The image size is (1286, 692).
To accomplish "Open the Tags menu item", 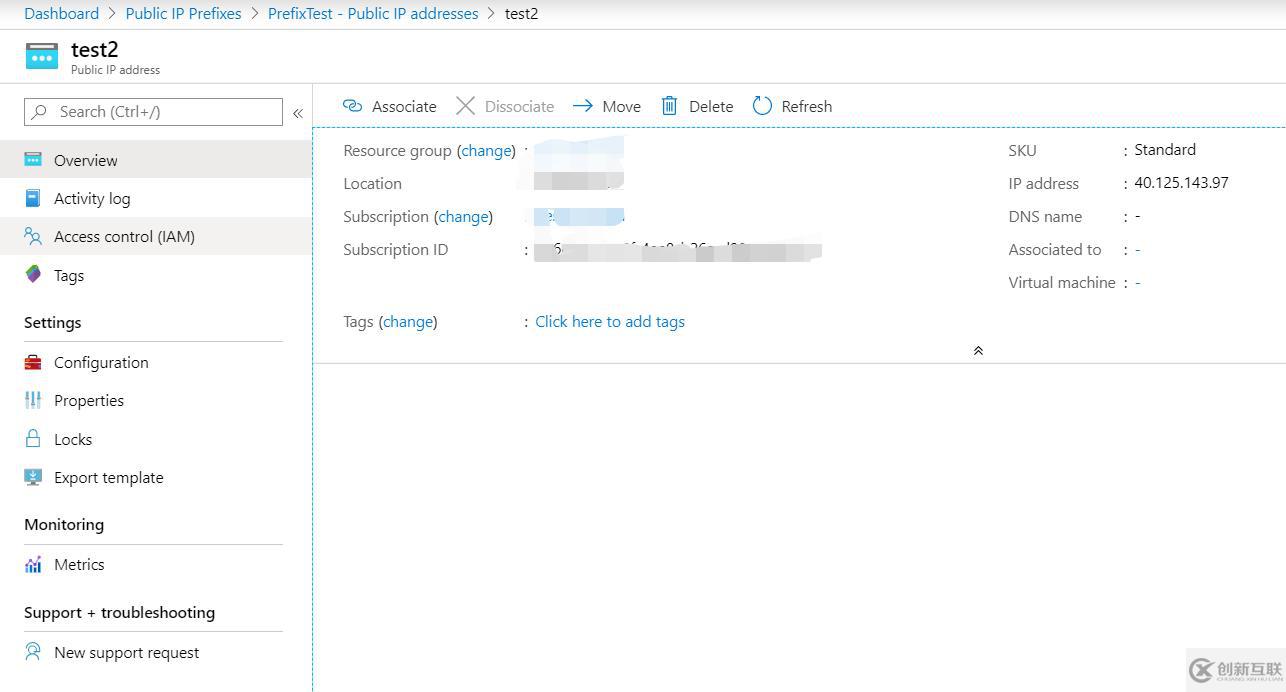I will tap(156, 275).
